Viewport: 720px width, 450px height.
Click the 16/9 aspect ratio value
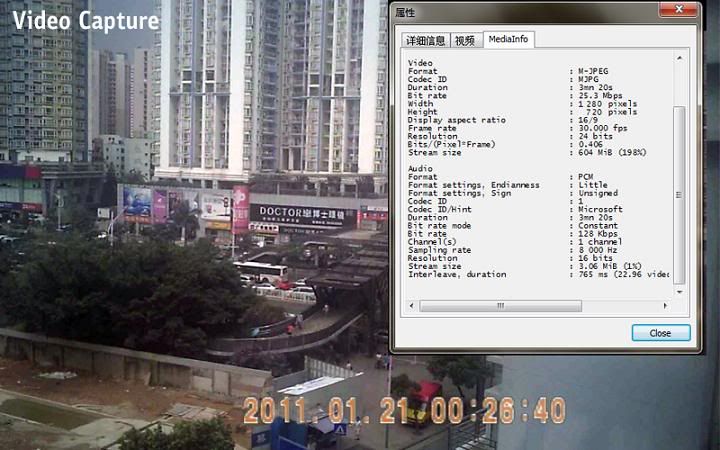[x=588, y=120]
